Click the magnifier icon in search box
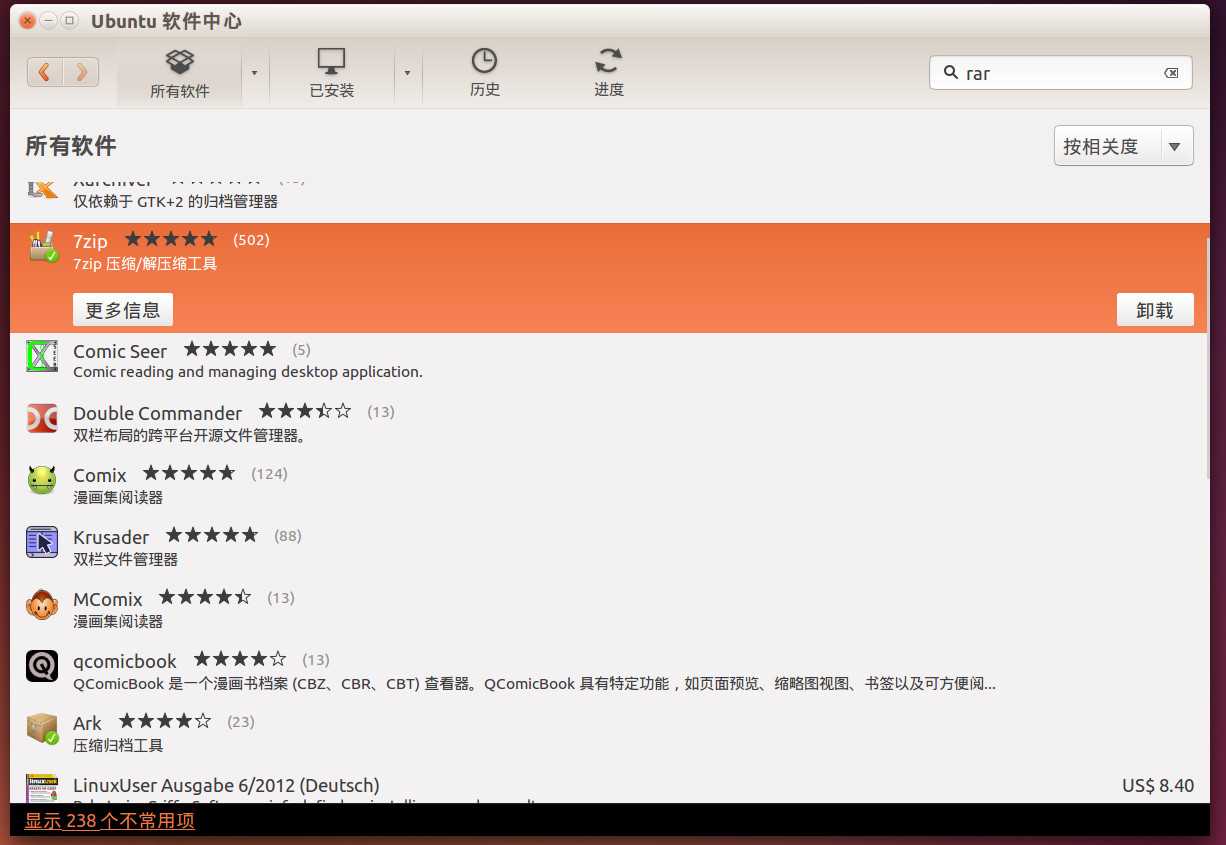This screenshot has height=845, width=1226. pos(950,72)
